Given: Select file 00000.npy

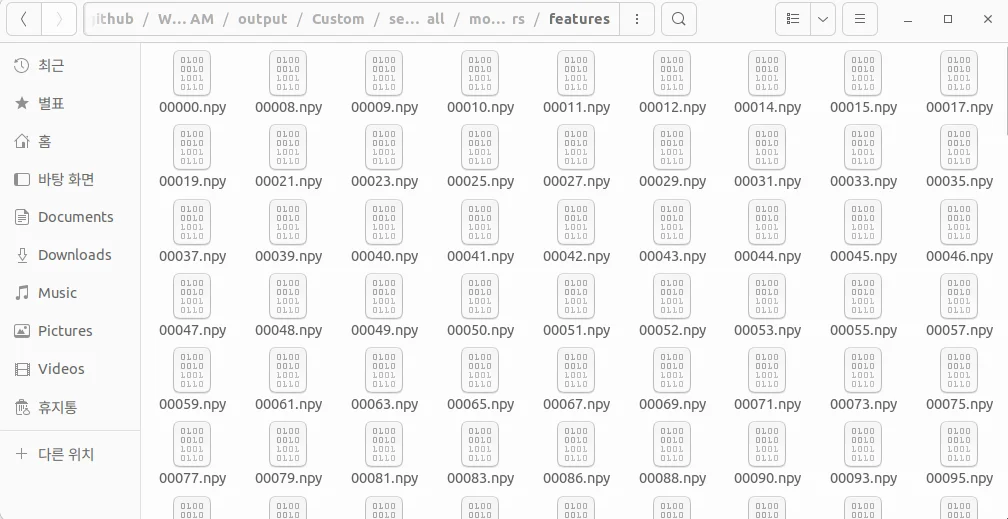Looking at the screenshot, I should (x=192, y=84).
